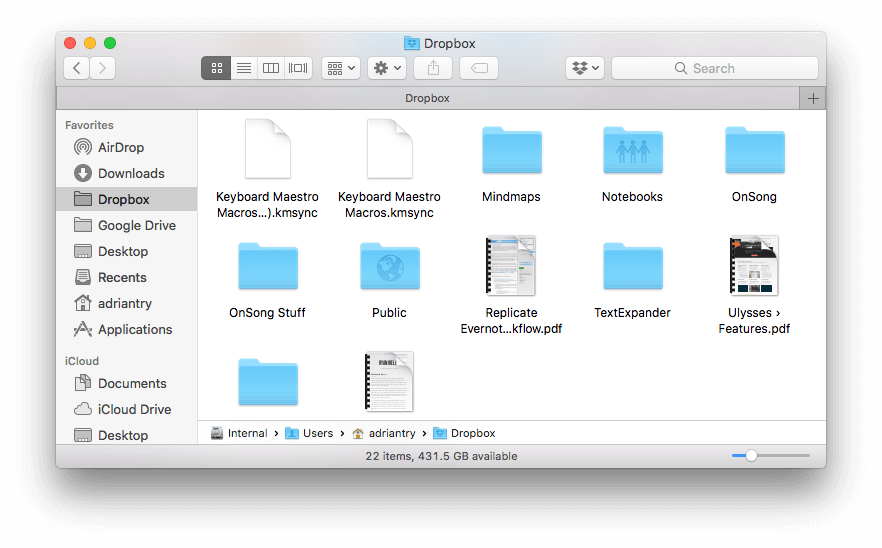Adjust the icon size slider
This screenshot has width=882, height=548.
[752, 456]
